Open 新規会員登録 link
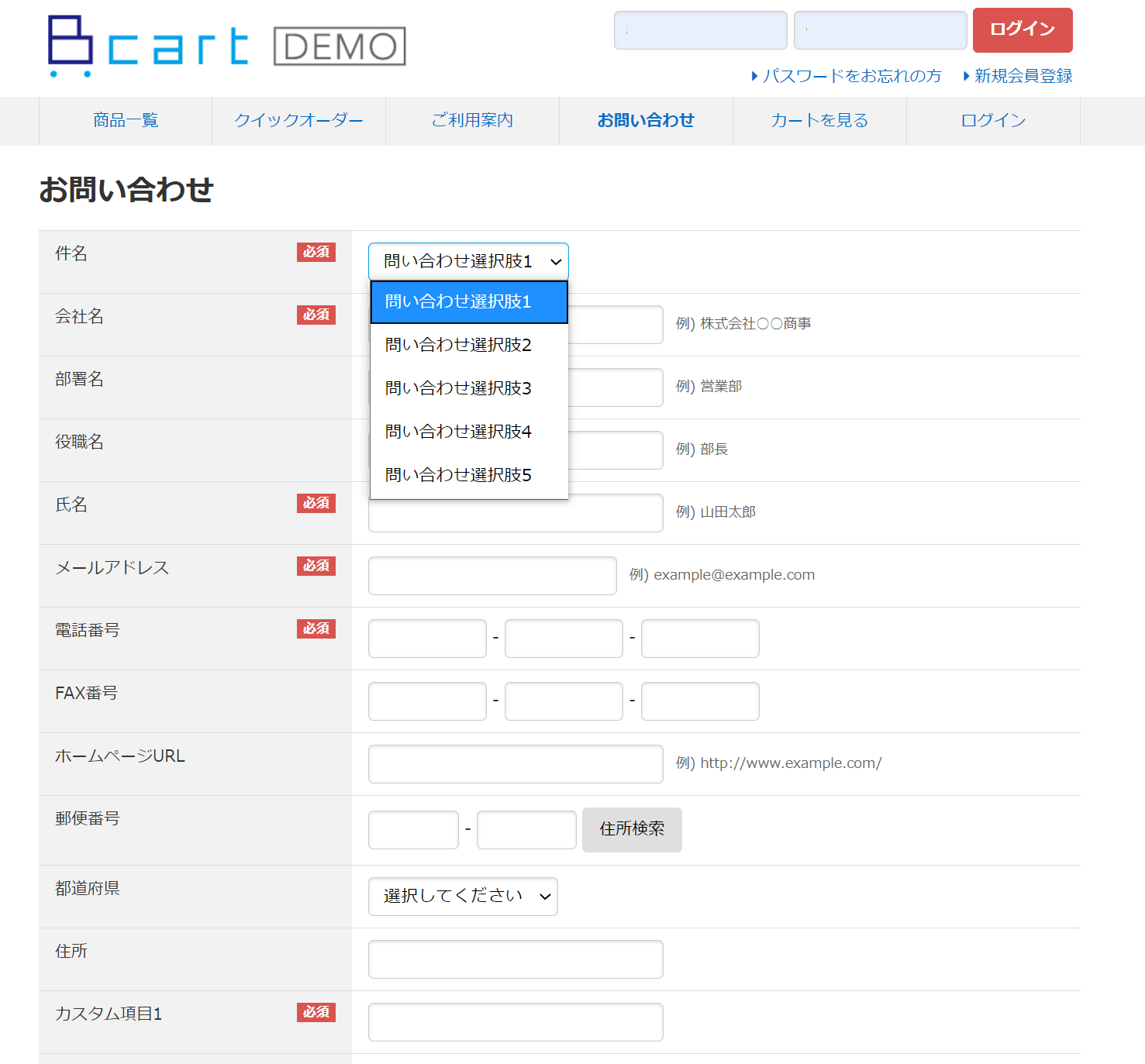The image size is (1145, 1064). pos(1018,76)
